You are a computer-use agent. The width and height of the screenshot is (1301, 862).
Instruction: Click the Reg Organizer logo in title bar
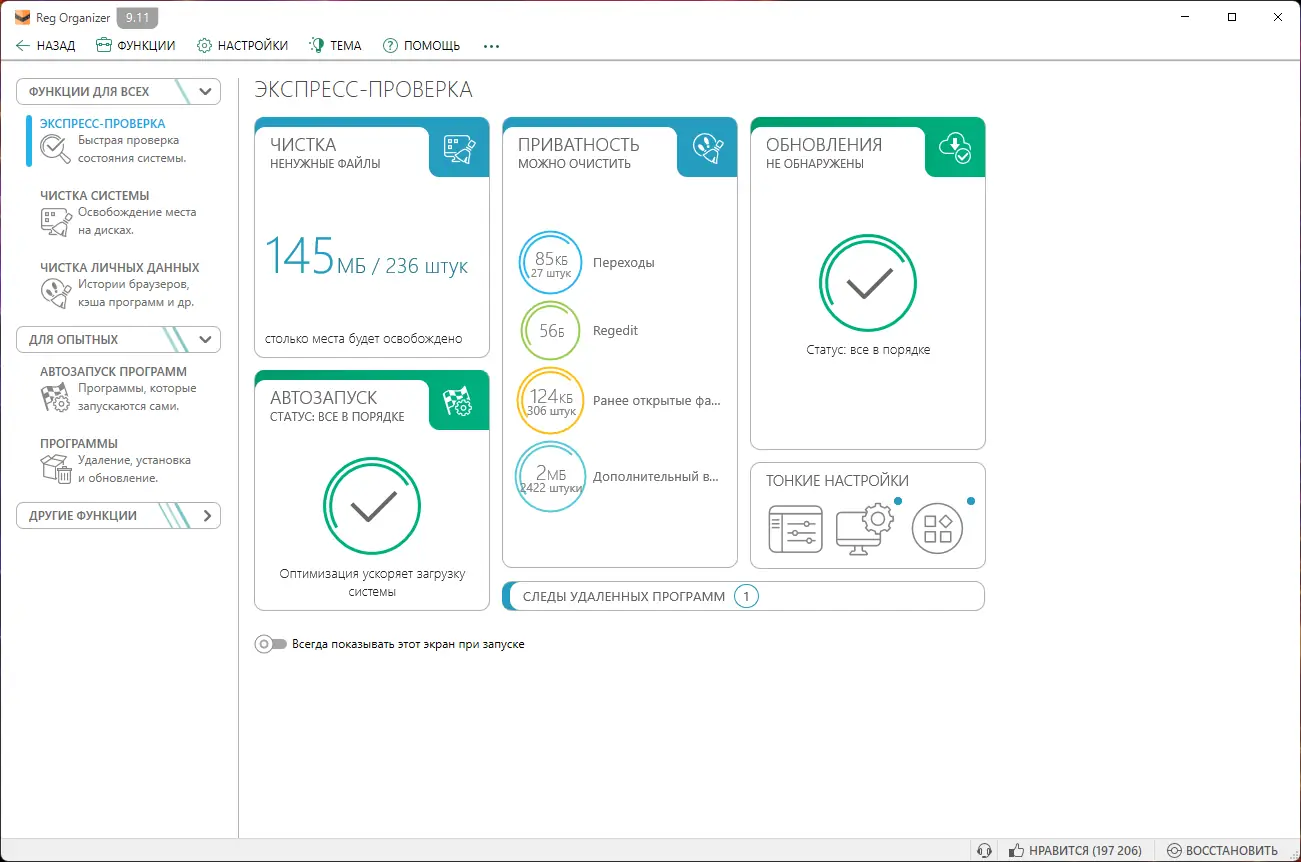click(20, 17)
